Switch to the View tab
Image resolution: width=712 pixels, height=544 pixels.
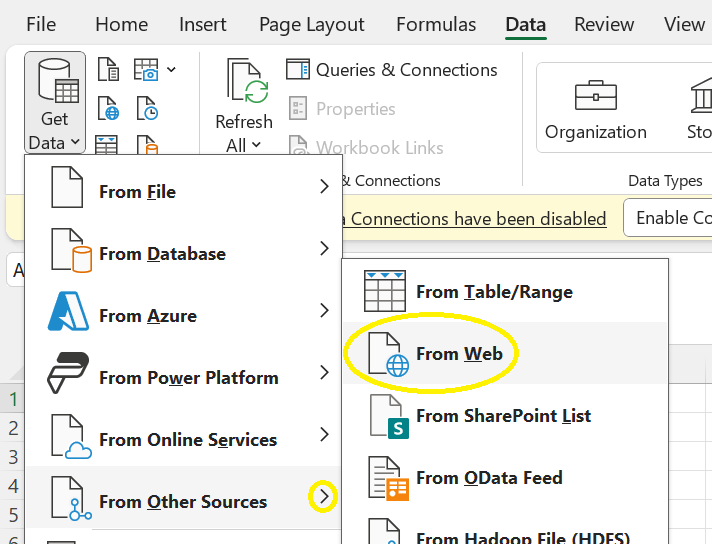coord(684,24)
